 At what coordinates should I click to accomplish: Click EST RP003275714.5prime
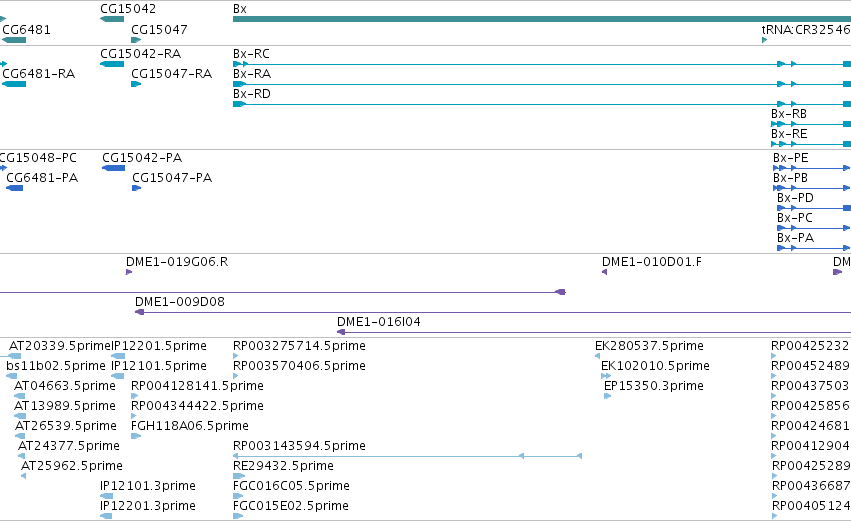[299, 346]
